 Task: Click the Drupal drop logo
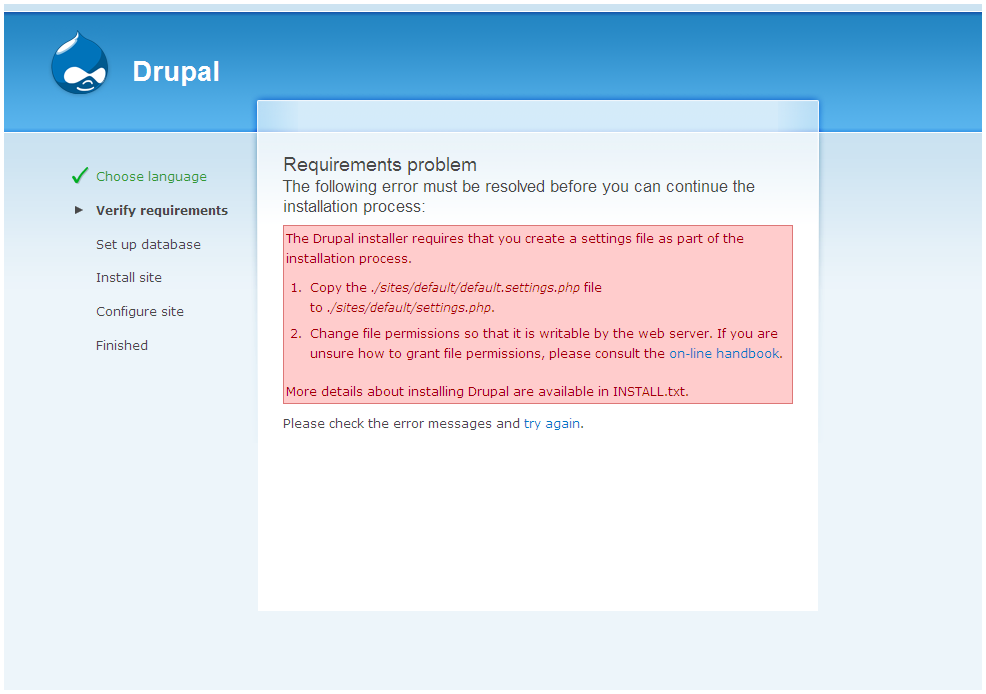(x=79, y=63)
